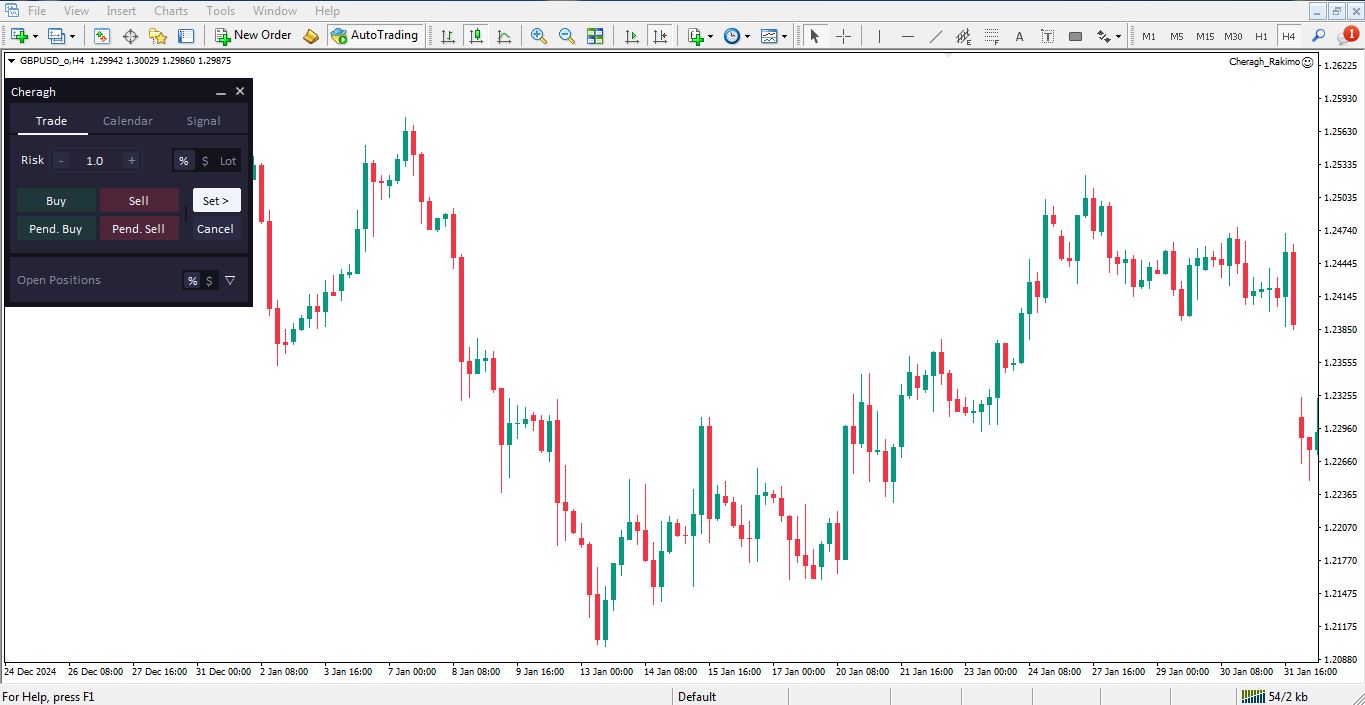Increase Risk value with plus button
The image size is (1365, 705).
coord(131,161)
